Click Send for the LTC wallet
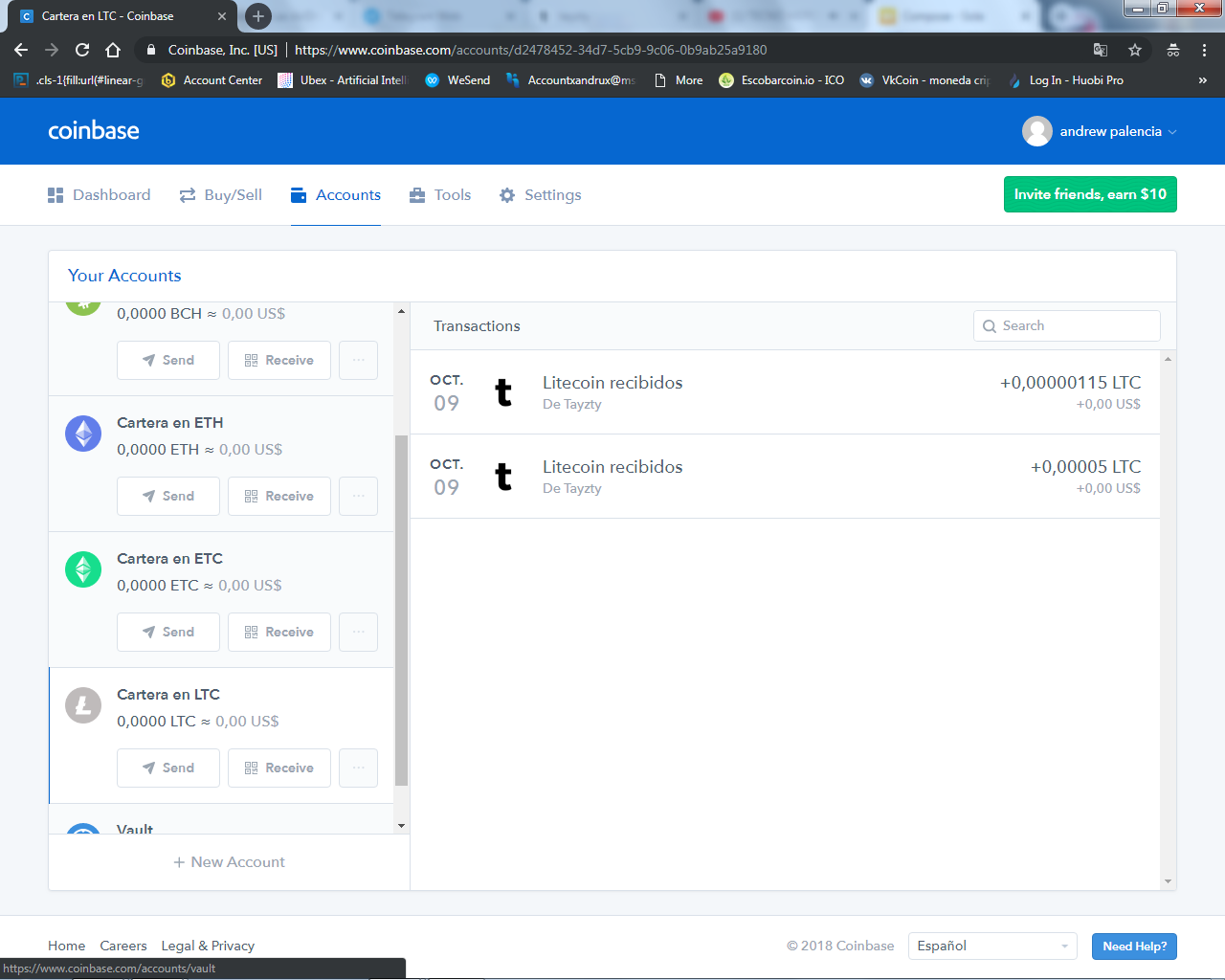The width and height of the screenshot is (1225, 980). tap(168, 768)
